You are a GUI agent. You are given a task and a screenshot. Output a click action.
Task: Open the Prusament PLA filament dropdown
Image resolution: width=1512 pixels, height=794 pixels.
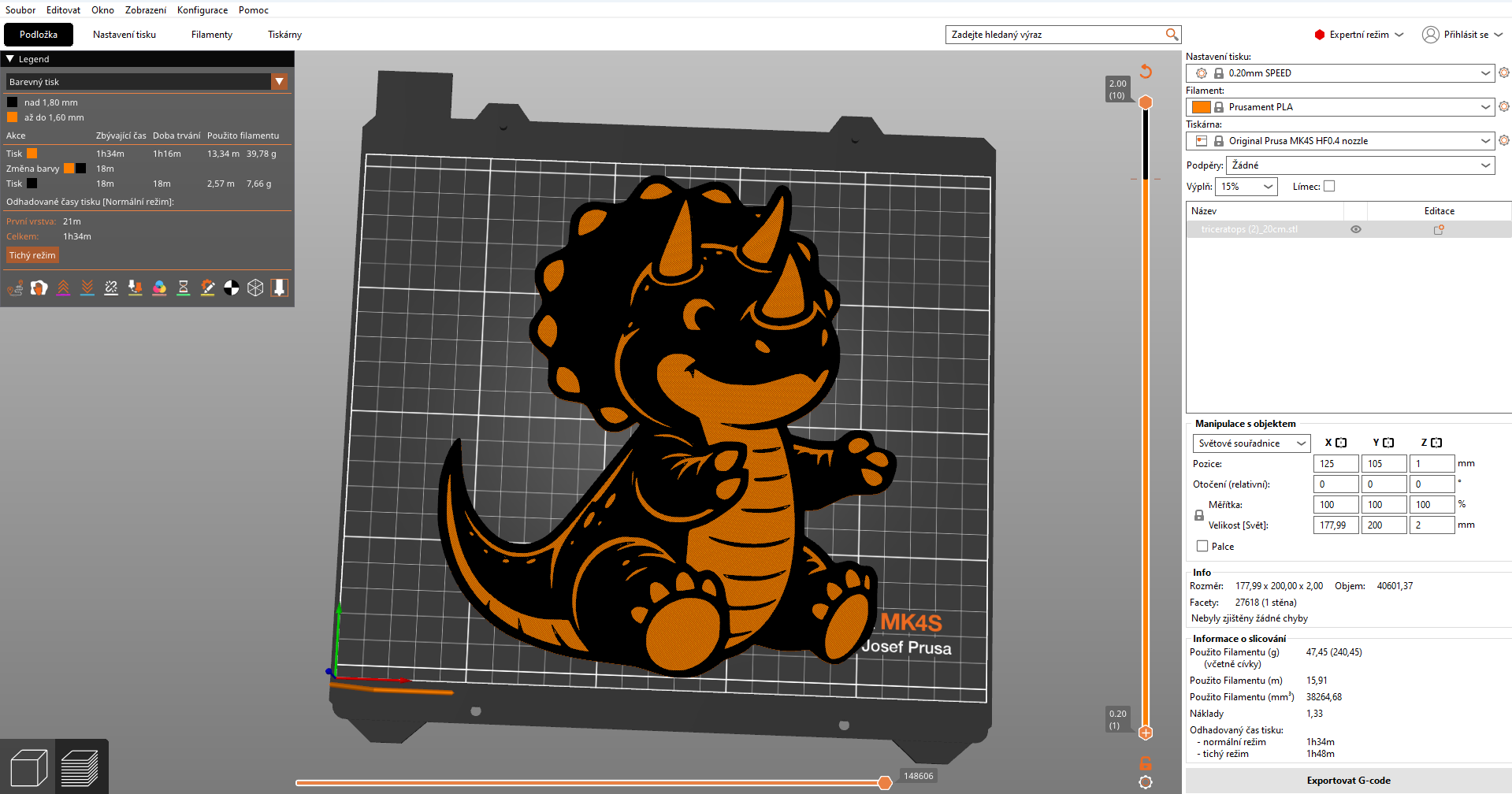[1340, 107]
